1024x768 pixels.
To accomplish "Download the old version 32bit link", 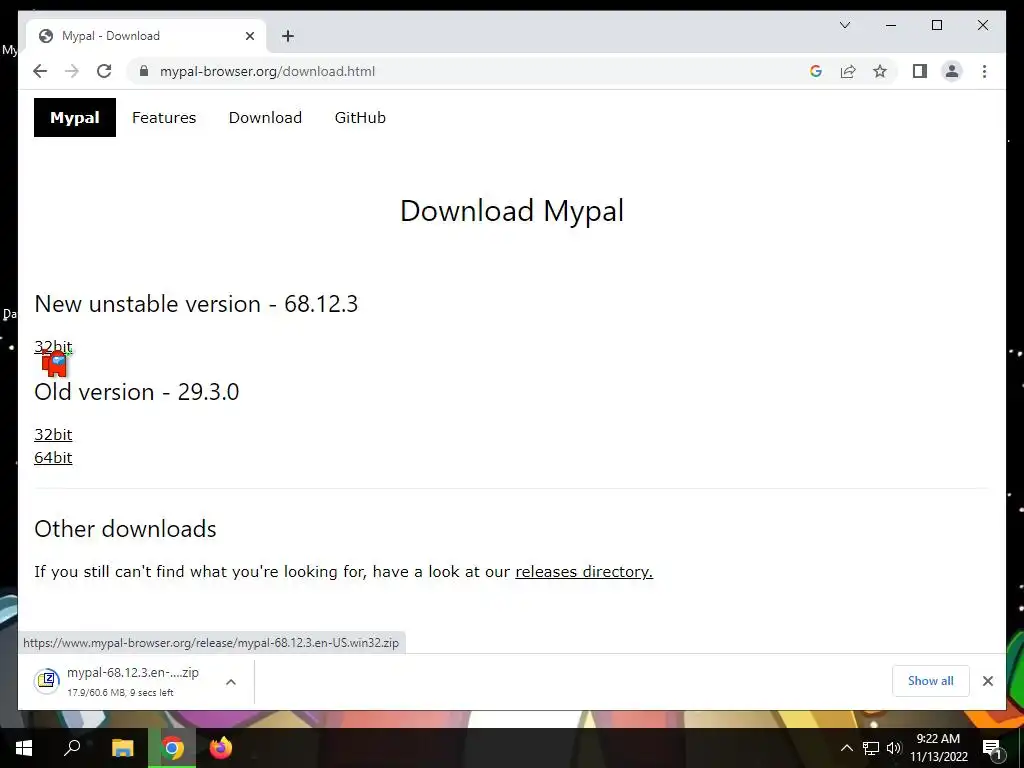I will point(53,434).
